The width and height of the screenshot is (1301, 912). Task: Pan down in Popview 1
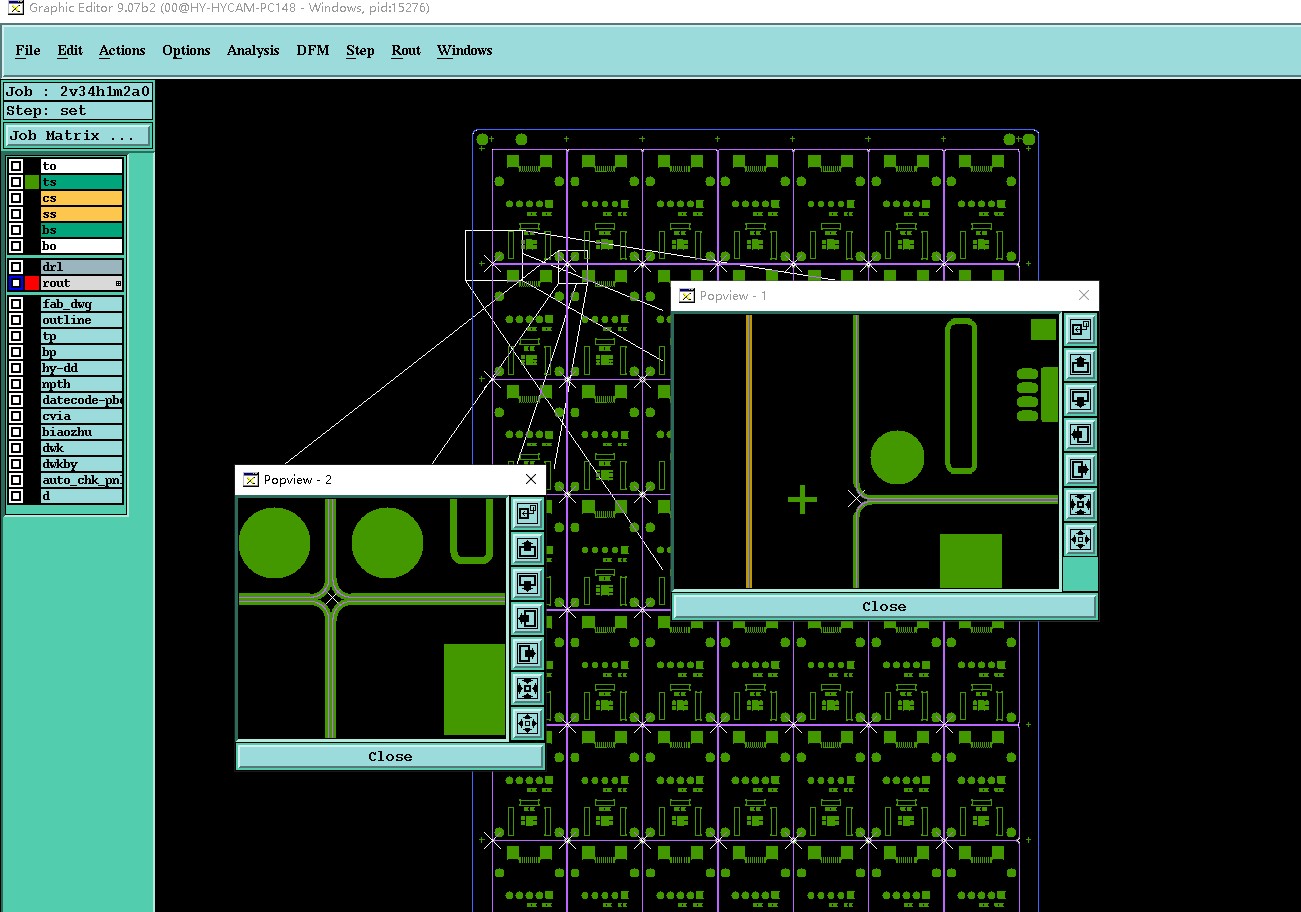click(x=1079, y=399)
